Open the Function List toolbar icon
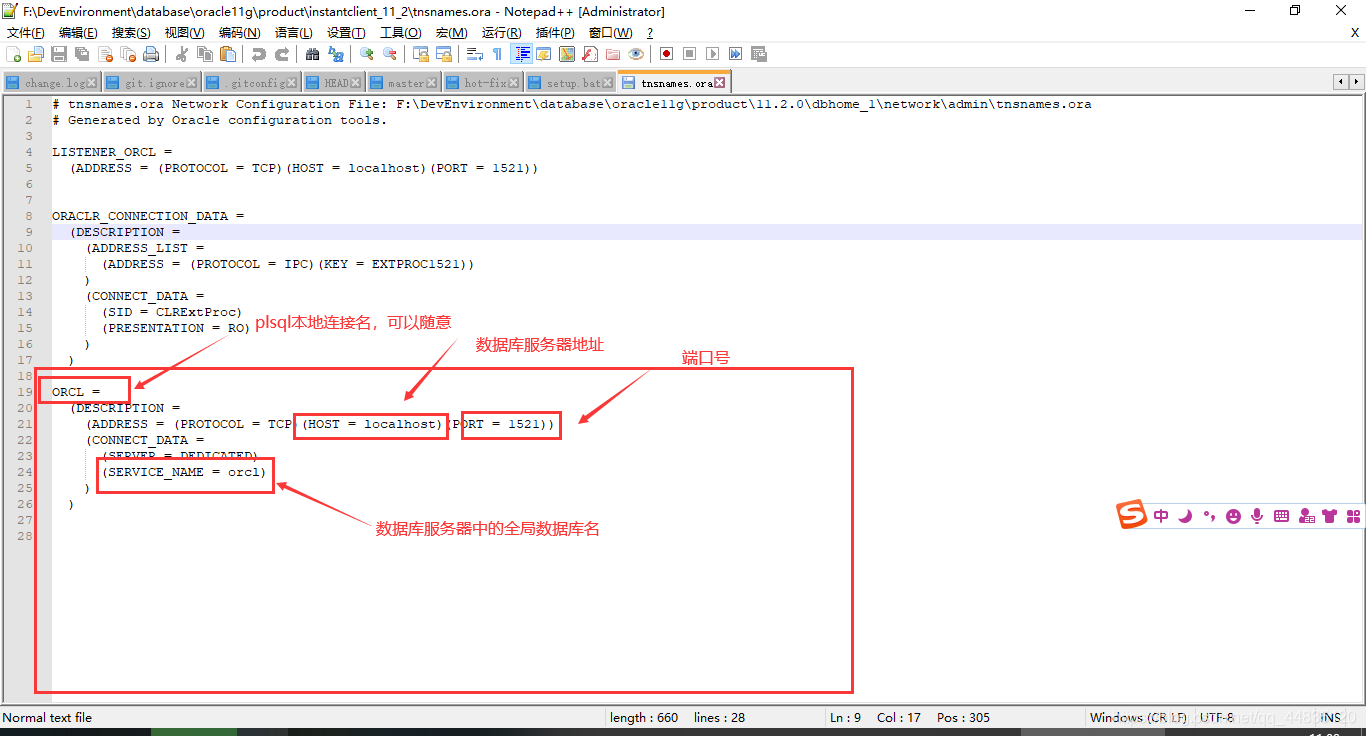 (589, 54)
